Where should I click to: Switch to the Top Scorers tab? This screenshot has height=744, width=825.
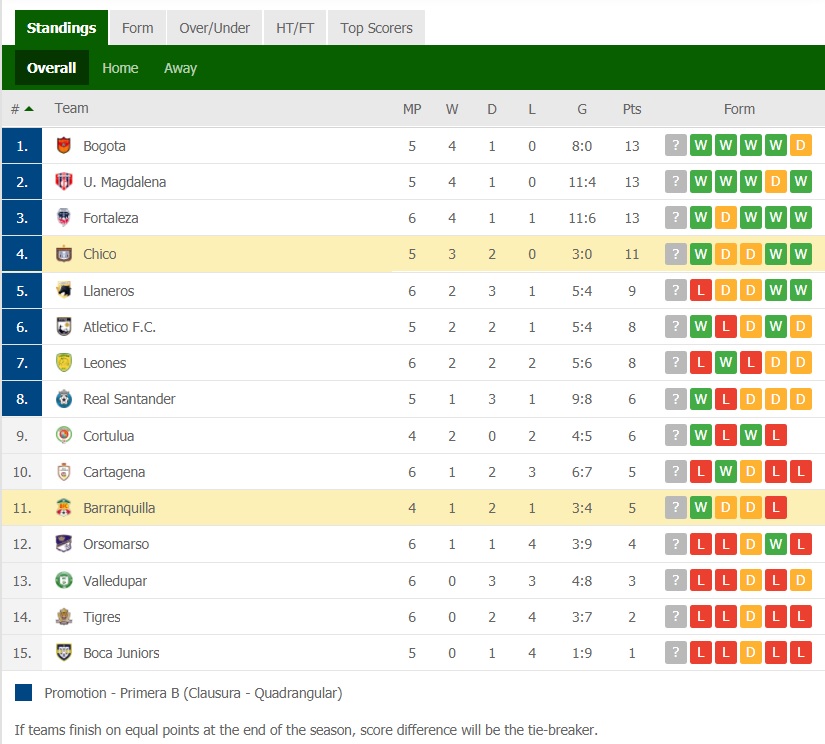click(376, 28)
